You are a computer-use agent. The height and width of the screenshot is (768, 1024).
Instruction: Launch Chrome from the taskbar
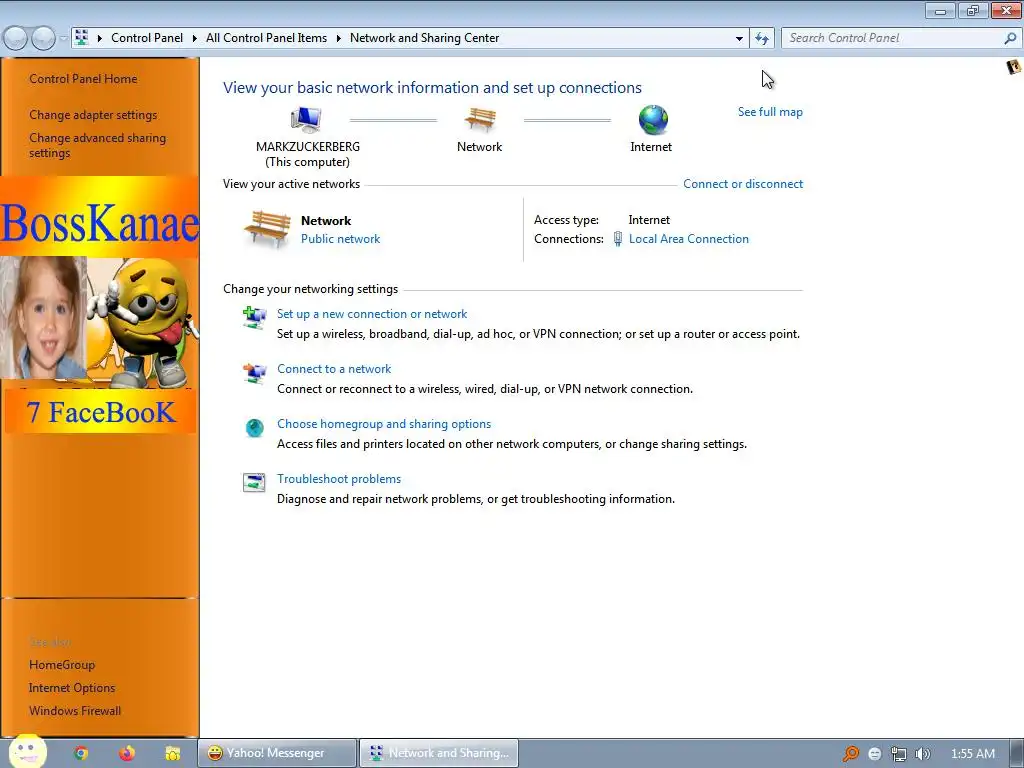click(x=81, y=753)
